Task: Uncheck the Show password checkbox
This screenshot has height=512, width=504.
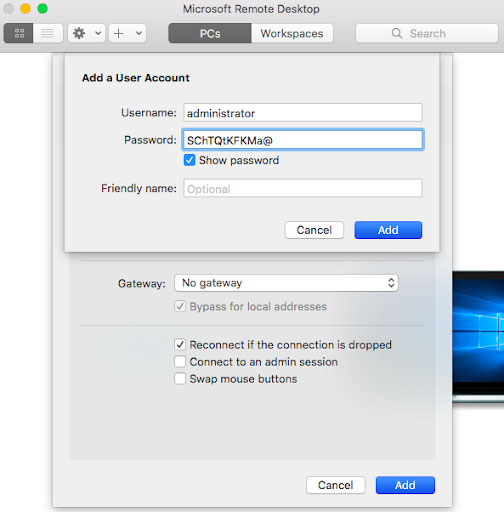Action: (x=189, y=160)
